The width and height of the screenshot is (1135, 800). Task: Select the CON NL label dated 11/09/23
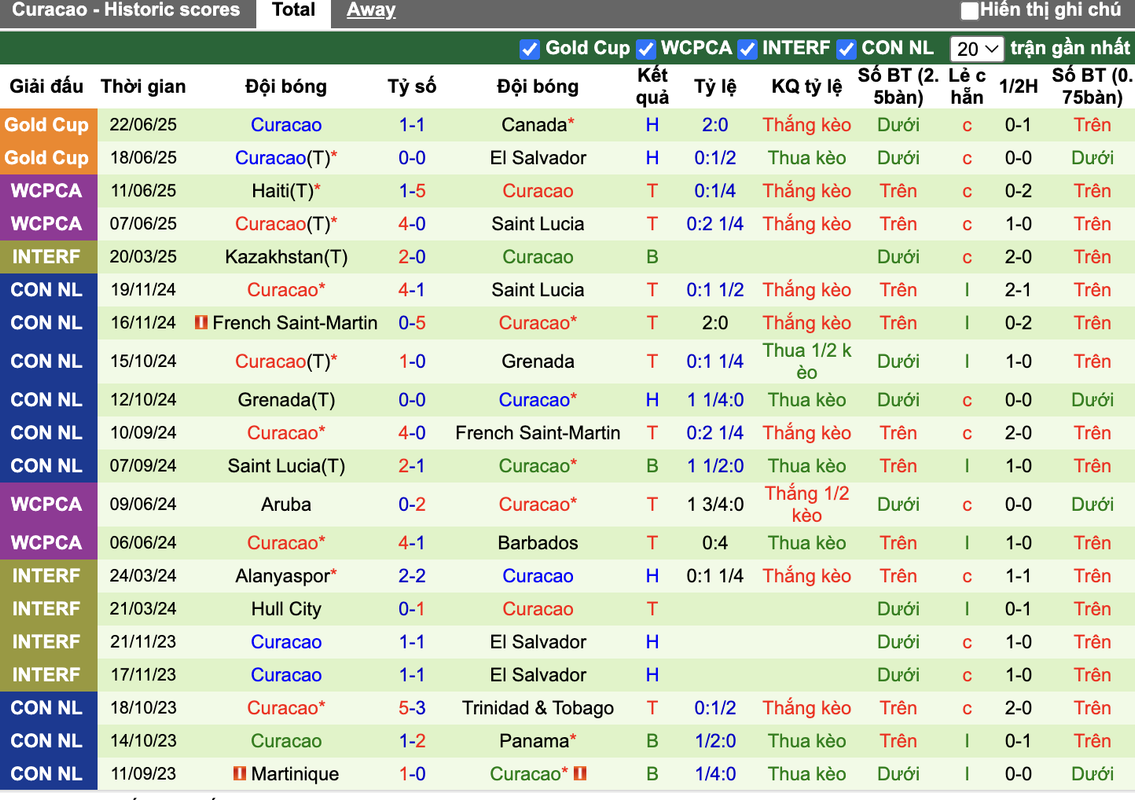[x=47, y=773]
